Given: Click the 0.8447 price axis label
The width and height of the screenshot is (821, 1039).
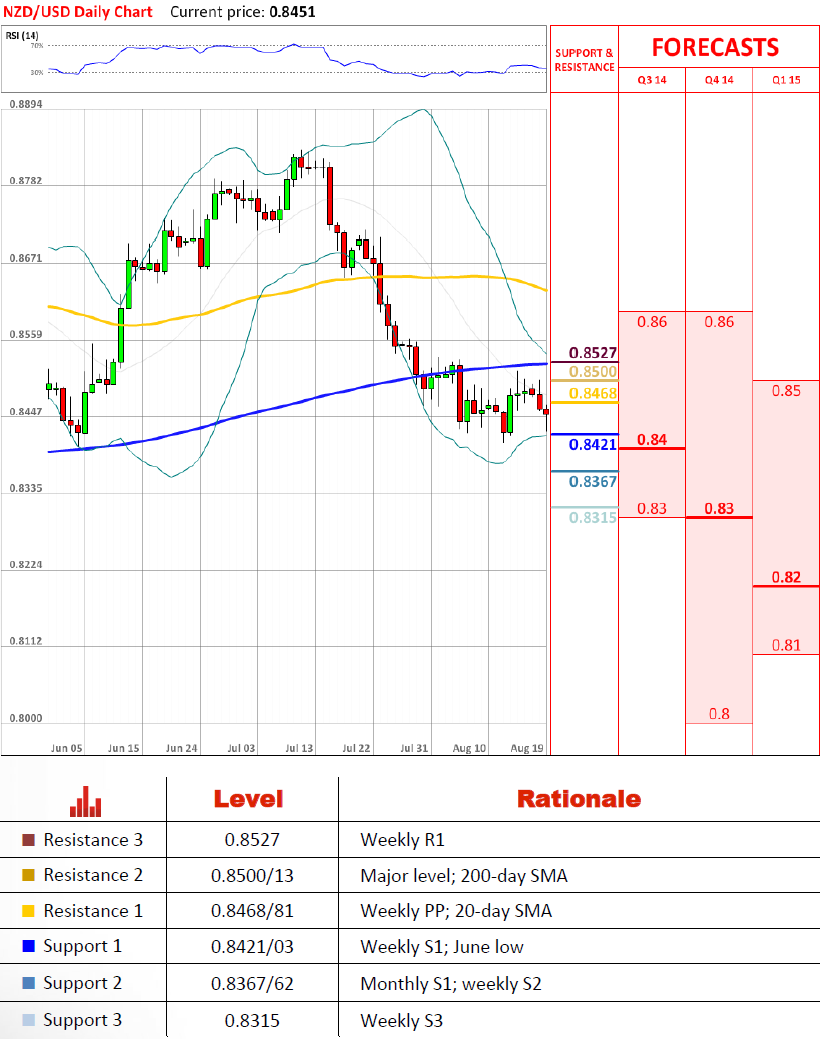Looking at the screenshot, I should (x=26, y=411).
